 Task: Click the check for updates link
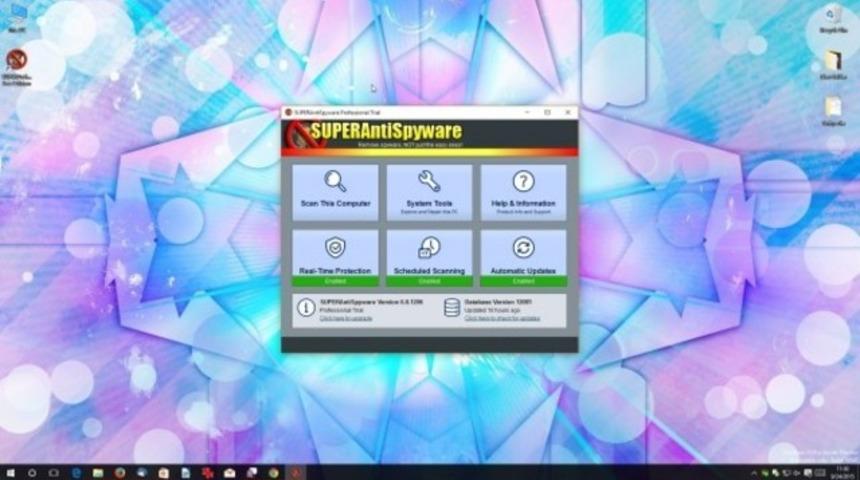(502, 318)
